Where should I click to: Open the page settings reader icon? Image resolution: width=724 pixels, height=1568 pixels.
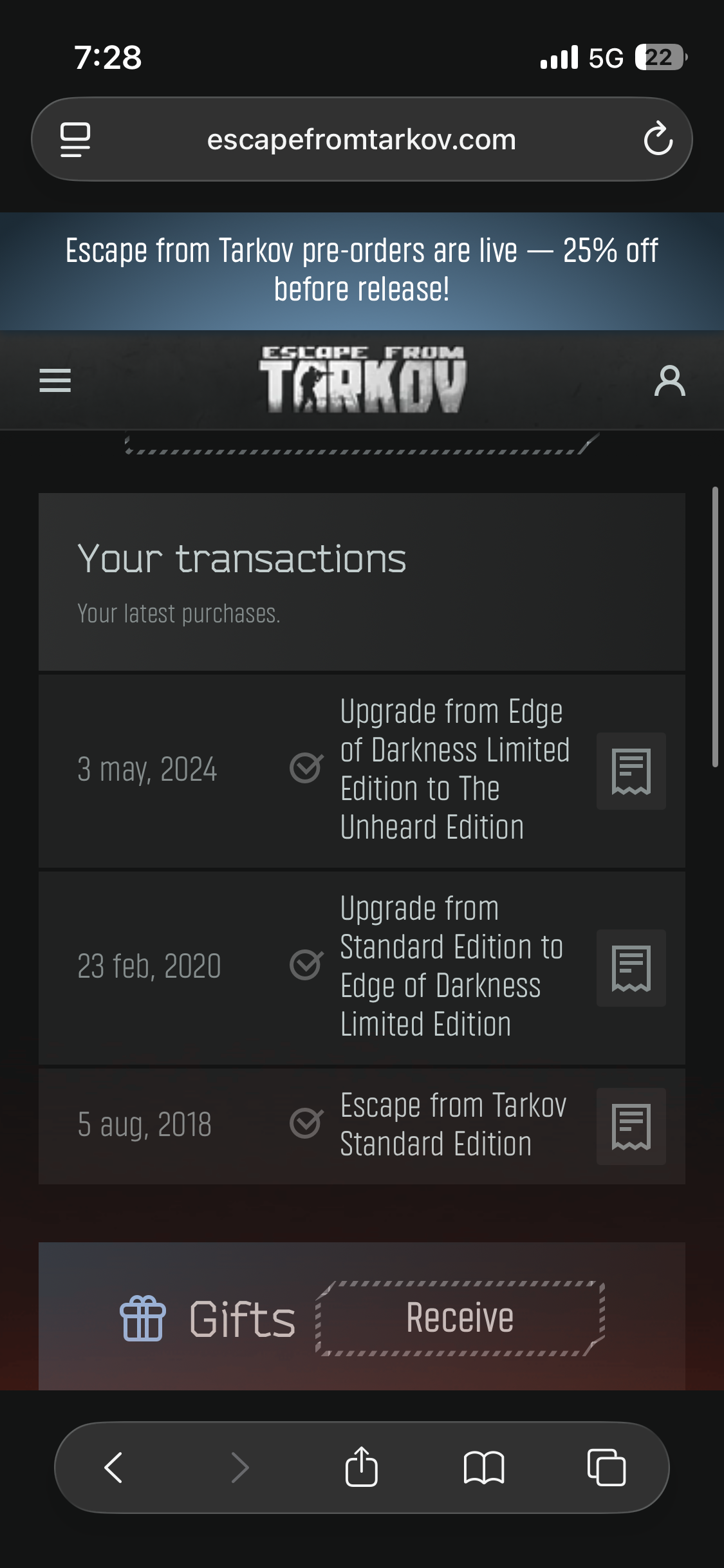tap(75, 139)
